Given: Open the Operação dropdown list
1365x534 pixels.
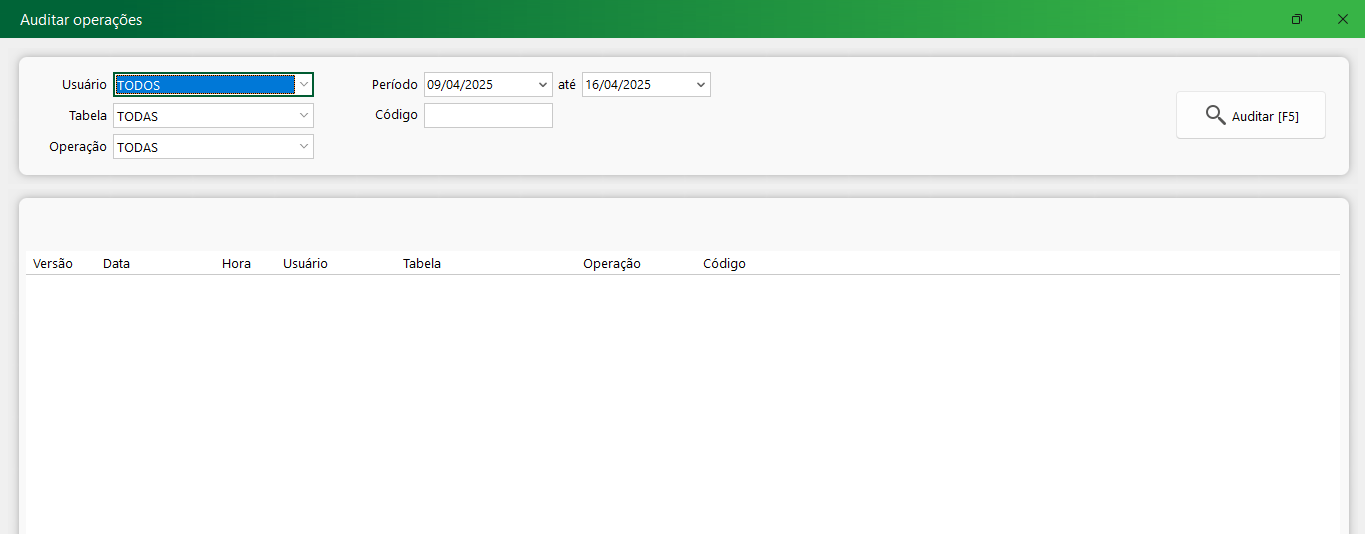Looking at the screenshot, I should [303, 147].
